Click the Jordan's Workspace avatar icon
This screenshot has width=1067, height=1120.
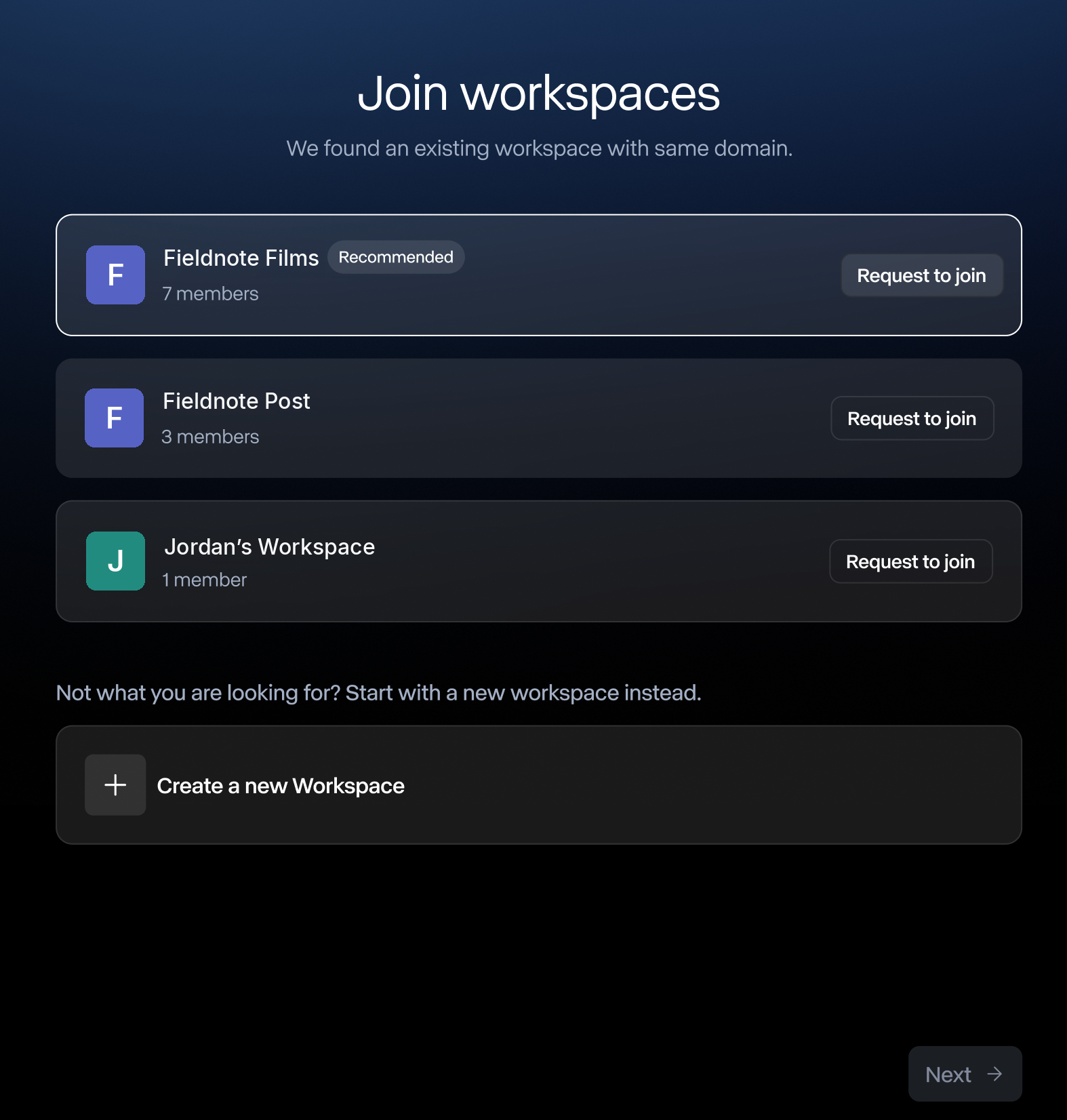coord(115,561)
